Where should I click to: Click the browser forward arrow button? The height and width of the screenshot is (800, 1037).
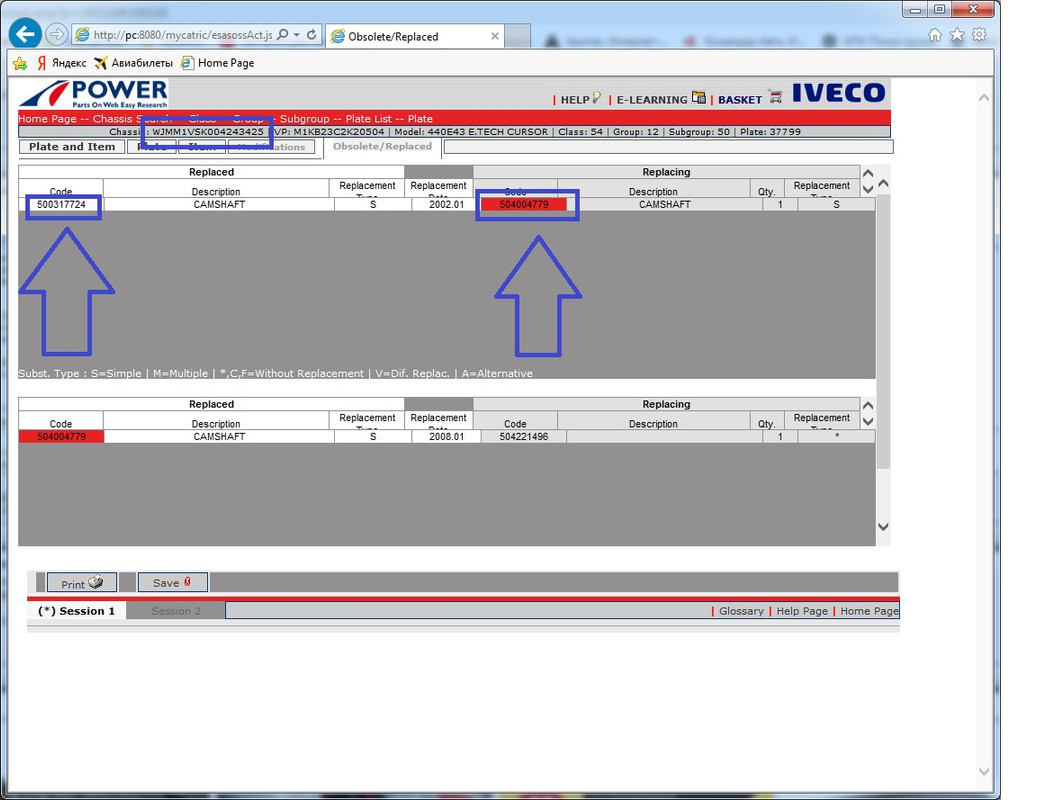[x=56, y=34]
